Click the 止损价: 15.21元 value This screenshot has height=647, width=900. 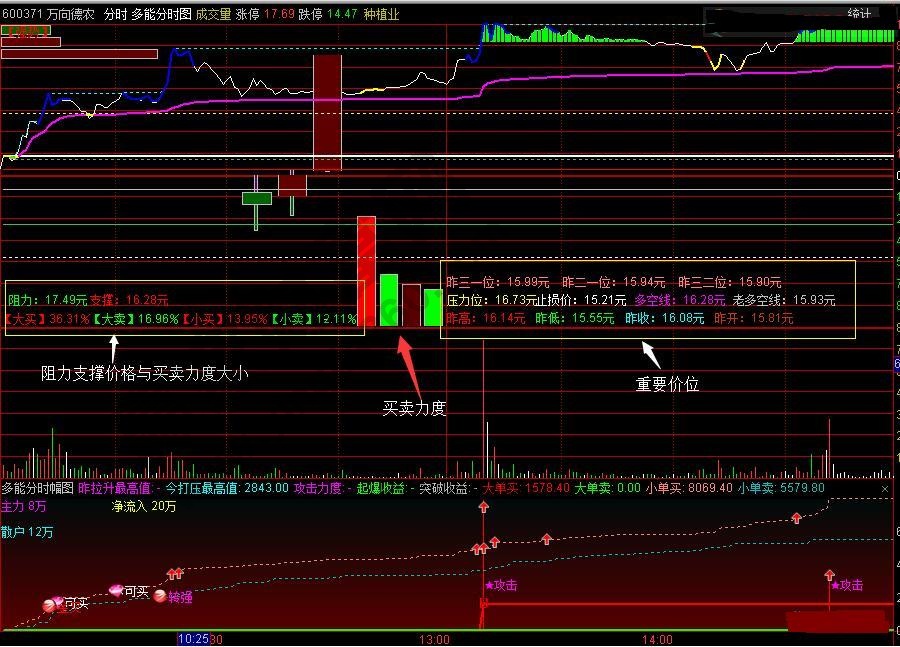[583, 300]
